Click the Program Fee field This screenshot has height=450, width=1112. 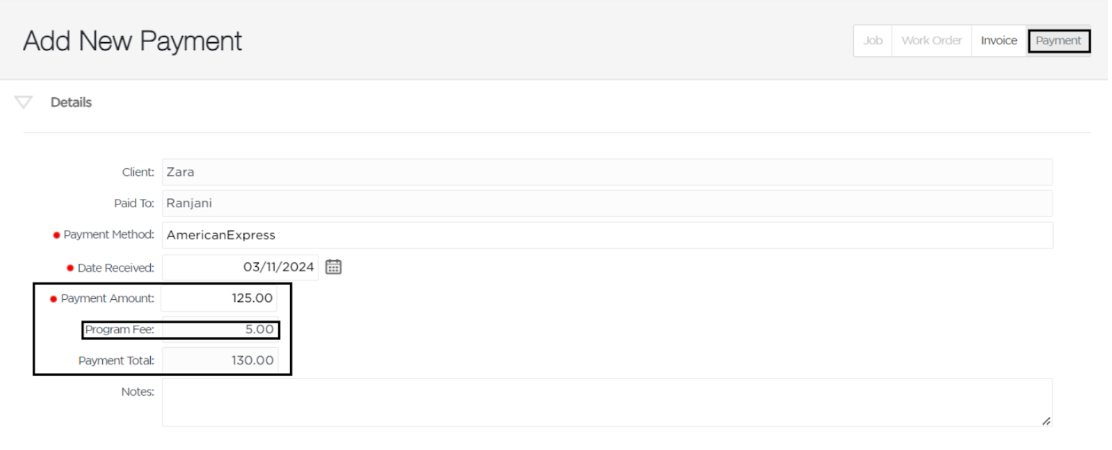[x=219, y=330]
